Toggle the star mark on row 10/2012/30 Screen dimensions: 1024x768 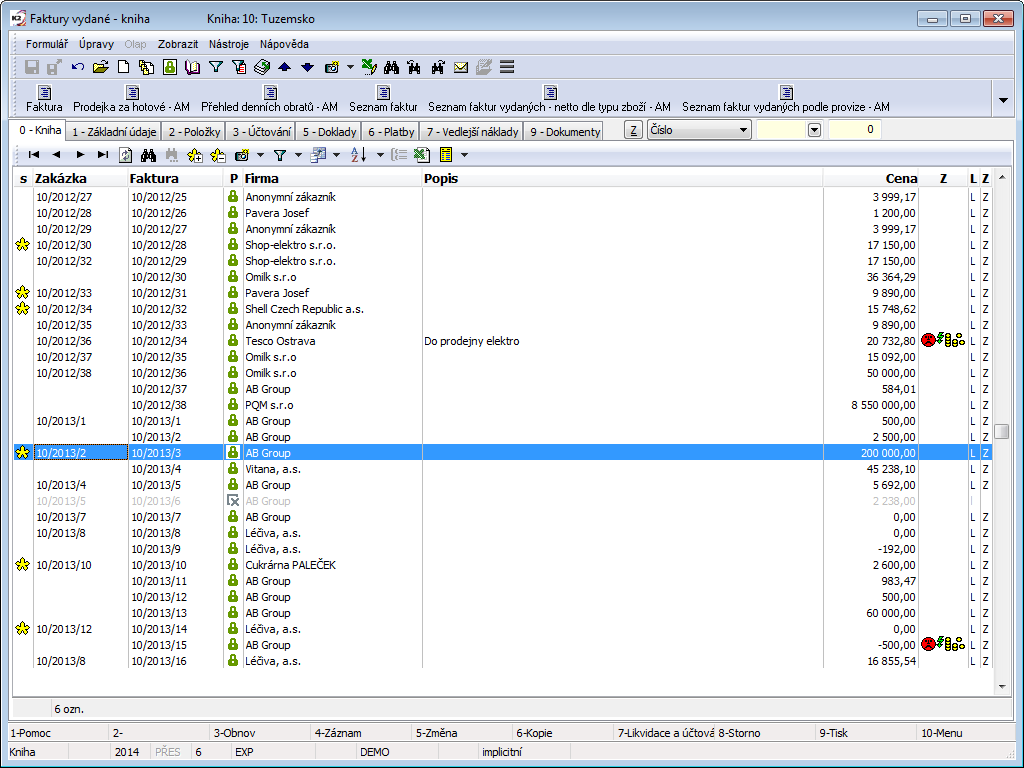coord(23,245)
